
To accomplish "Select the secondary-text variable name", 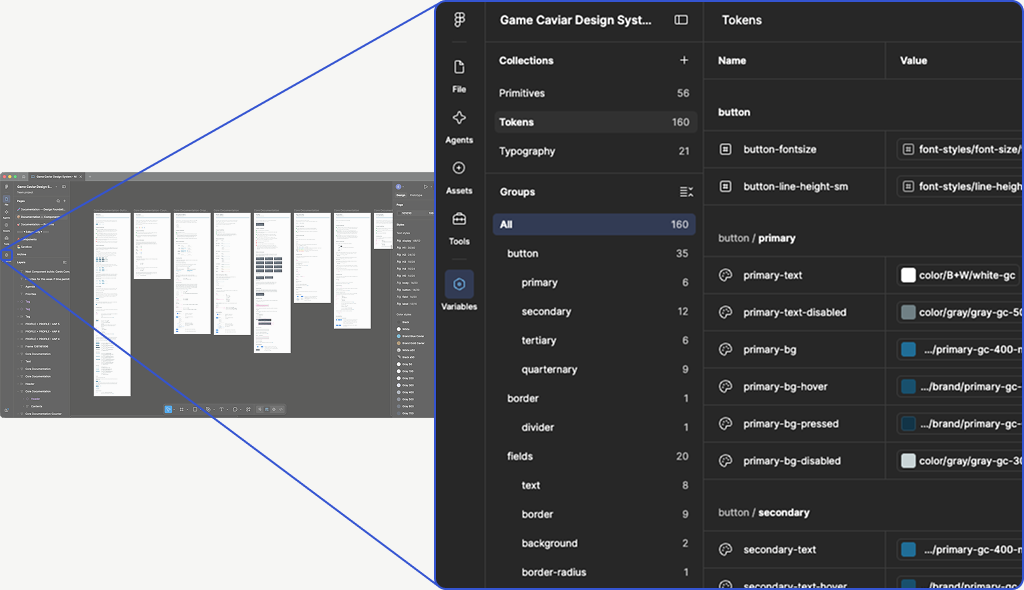I will [780, 549].
